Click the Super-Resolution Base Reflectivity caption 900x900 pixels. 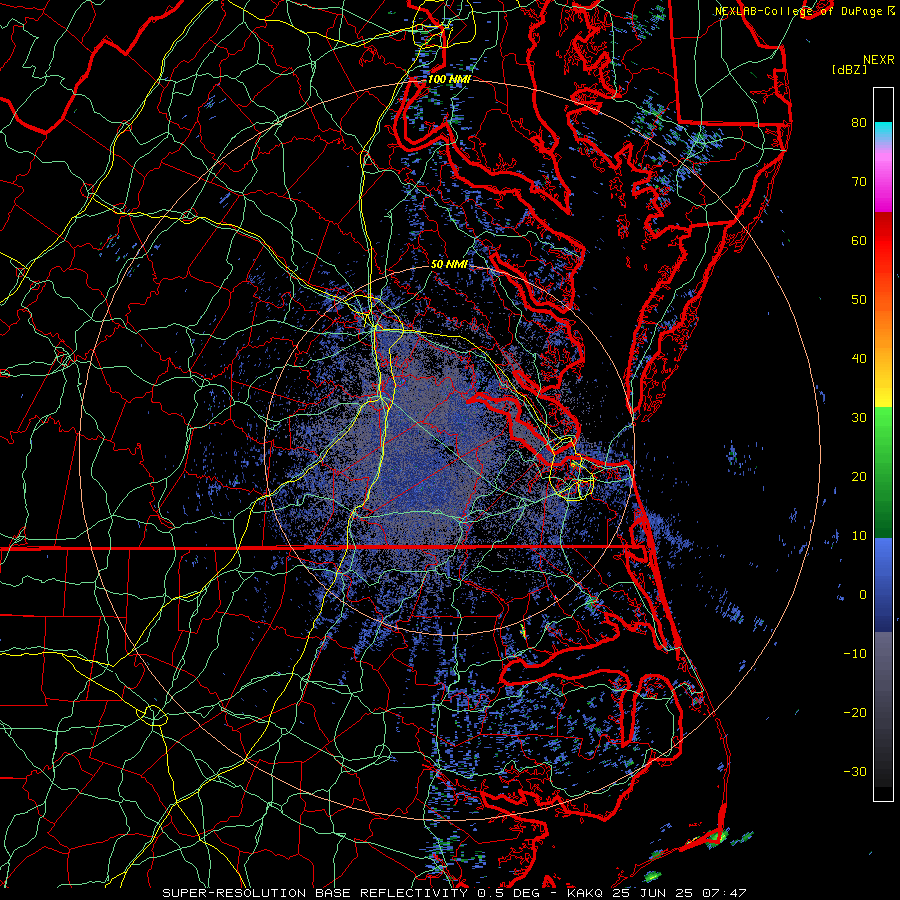click(315, 893)
